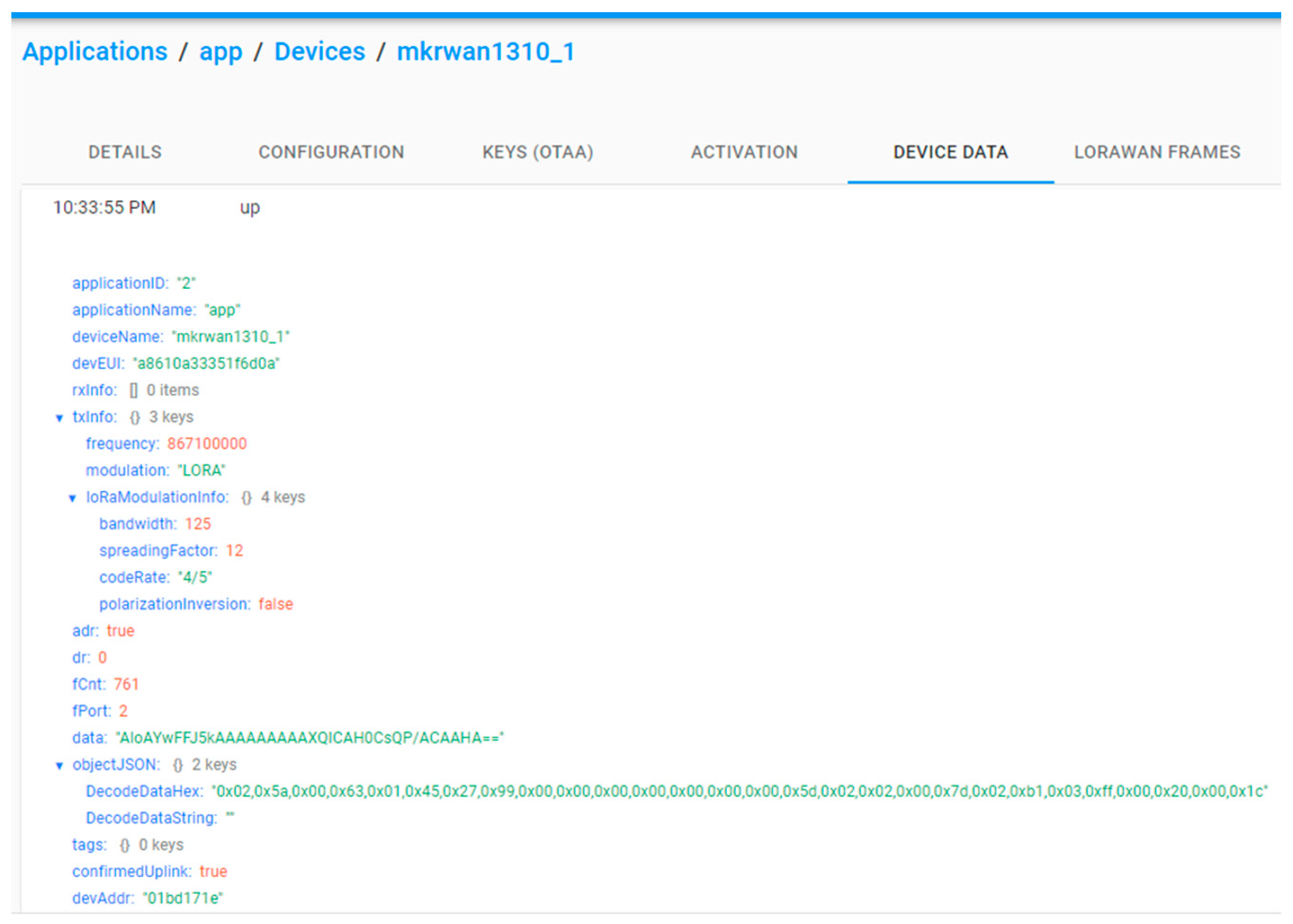Open the Keys (OTAA) tab
Screen dimensions: 1293x924
pos(538,152)
